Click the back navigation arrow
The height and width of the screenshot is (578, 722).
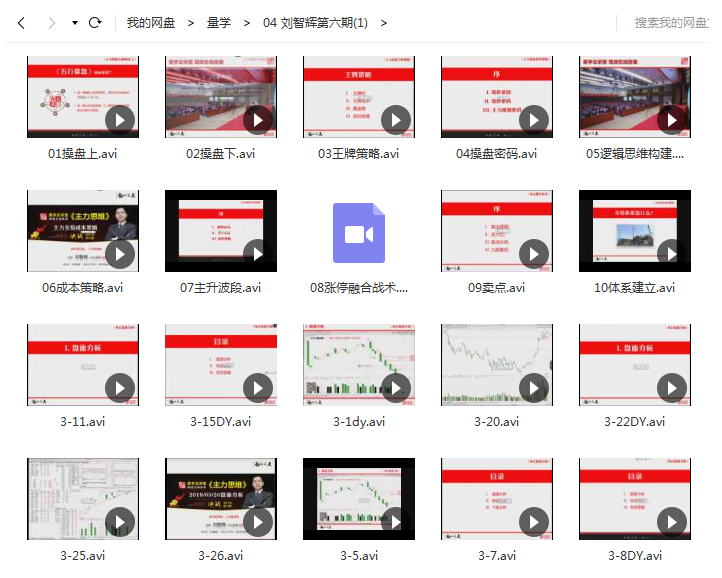pos(21,22)
